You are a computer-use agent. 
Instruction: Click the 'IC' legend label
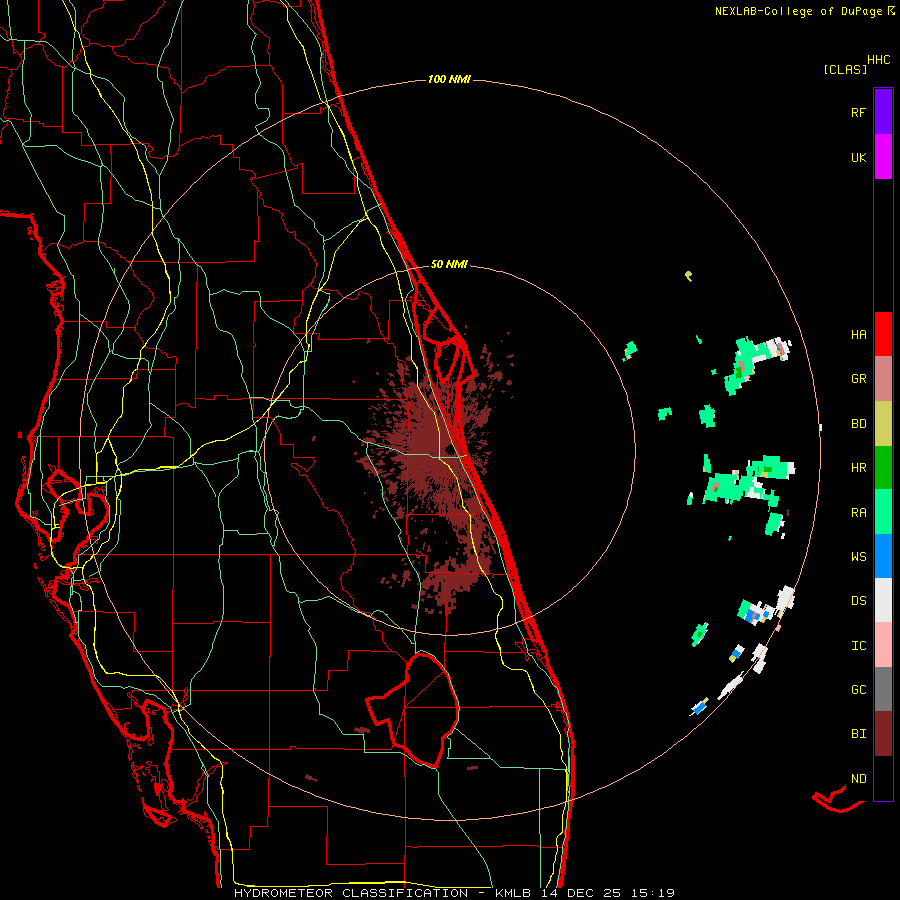(x=858, y=645)
